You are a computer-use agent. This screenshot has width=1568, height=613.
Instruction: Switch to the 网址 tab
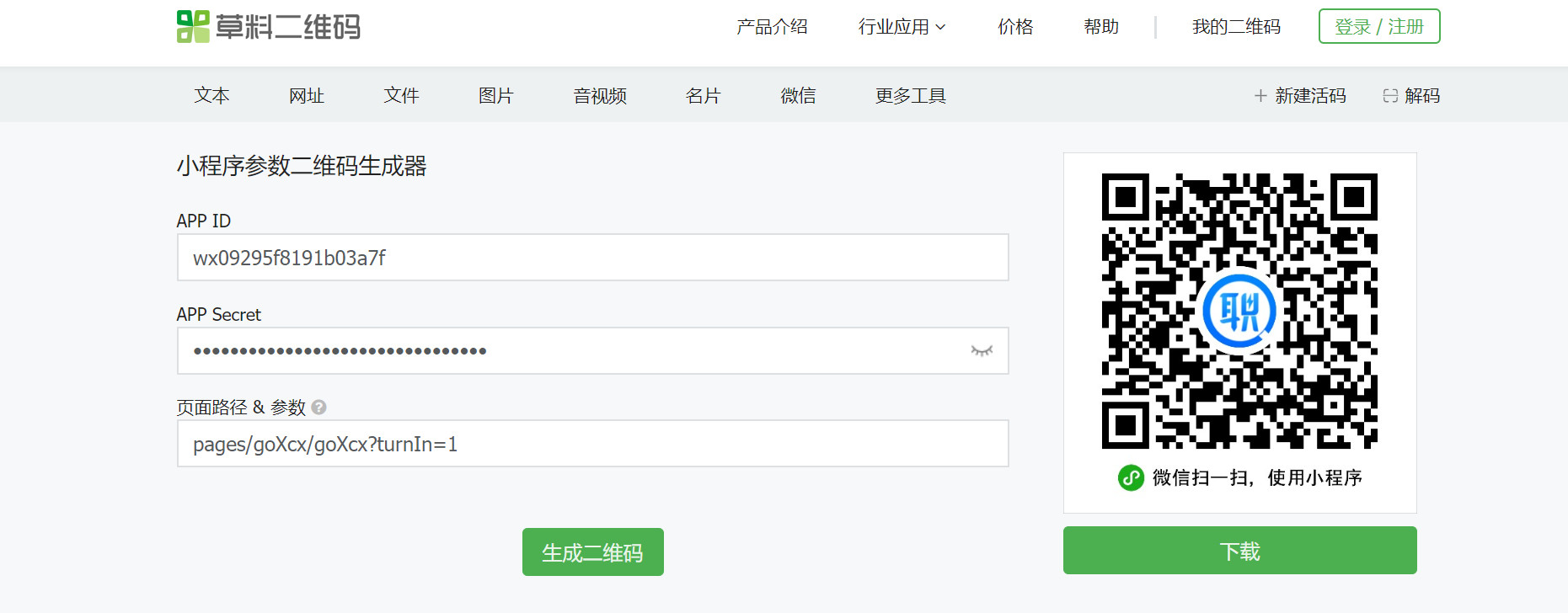click(307, 96)
